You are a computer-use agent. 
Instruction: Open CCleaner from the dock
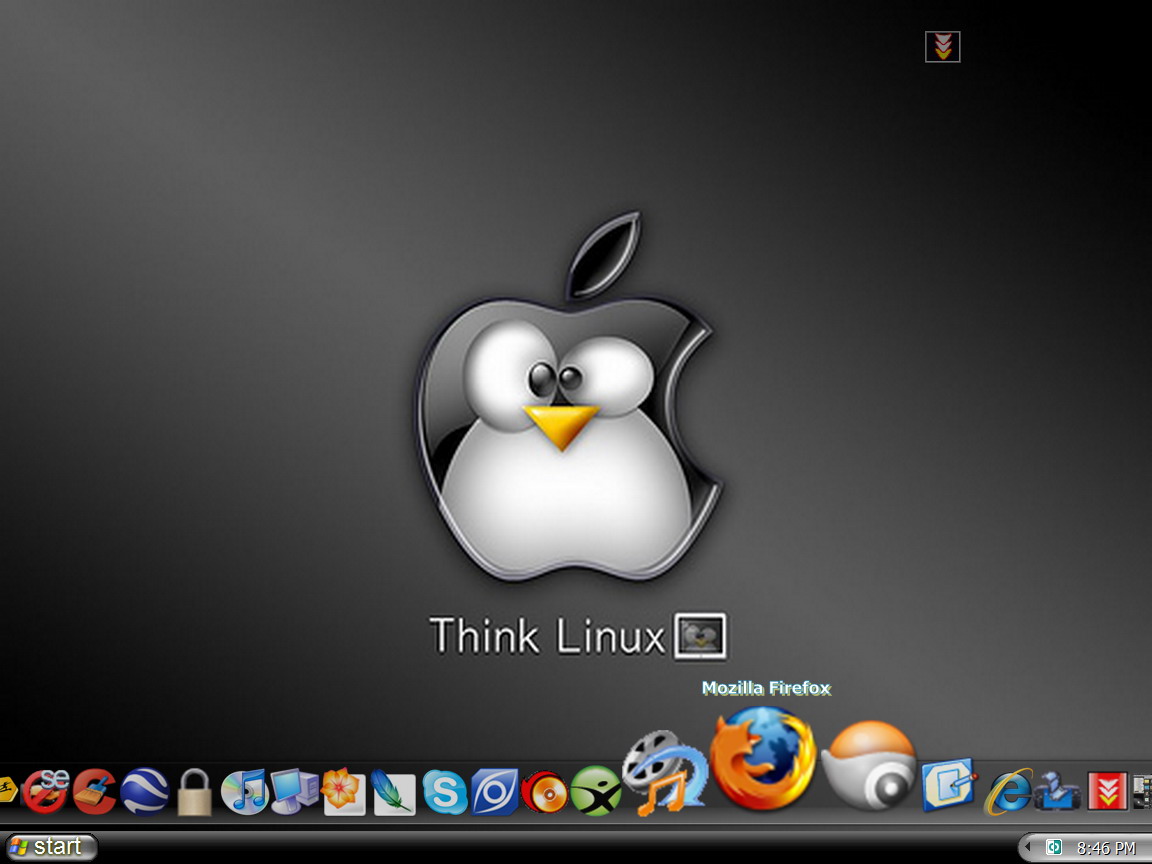coord(95,791)
